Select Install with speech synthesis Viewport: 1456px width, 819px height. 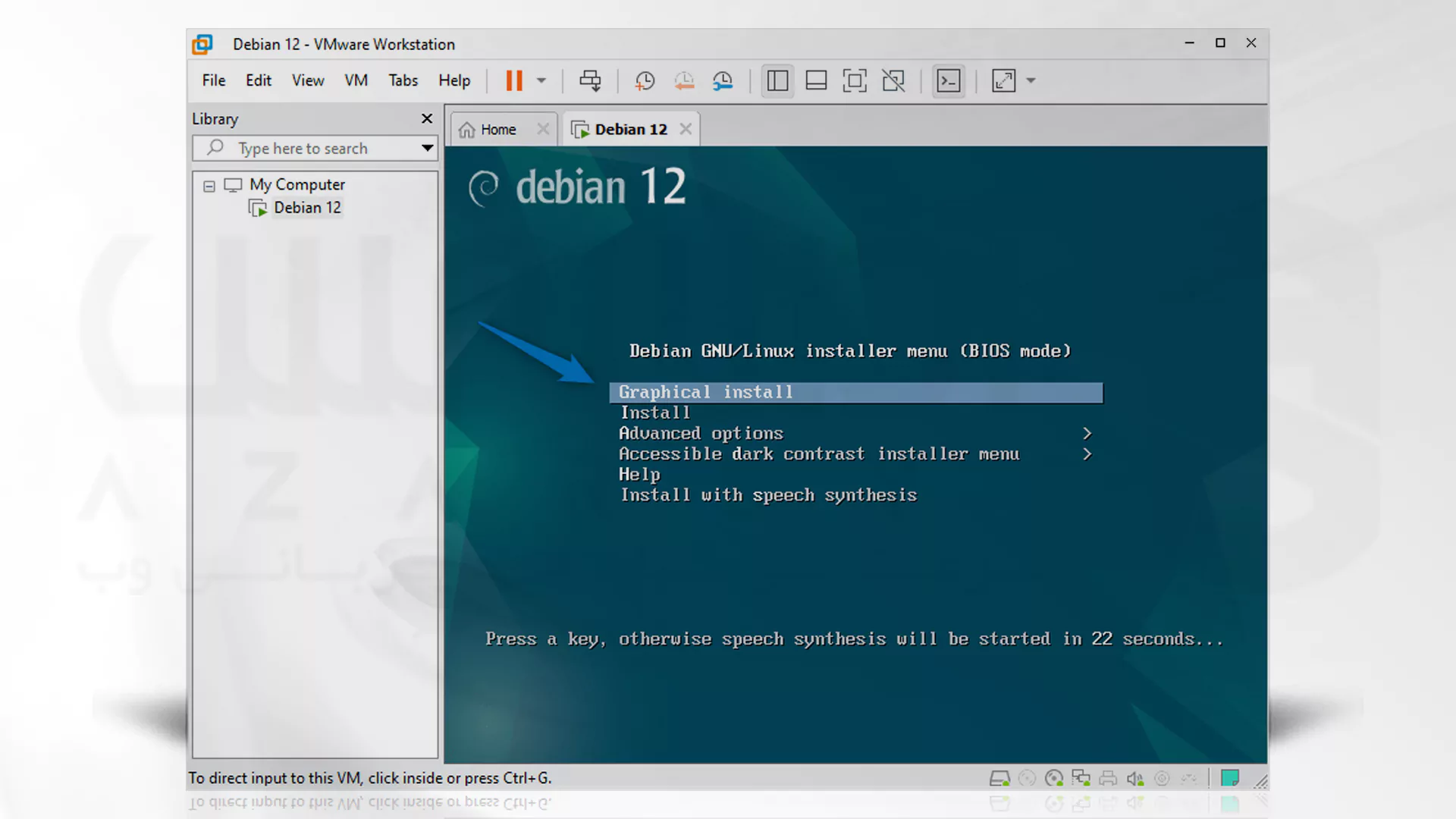pos(768,495)
